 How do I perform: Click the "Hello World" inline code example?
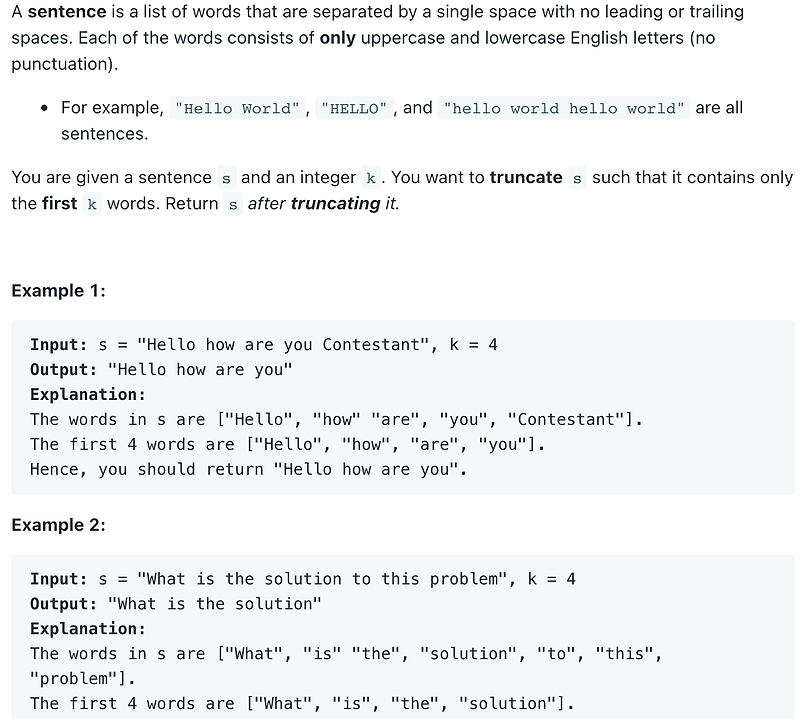[x=237, y=108]
